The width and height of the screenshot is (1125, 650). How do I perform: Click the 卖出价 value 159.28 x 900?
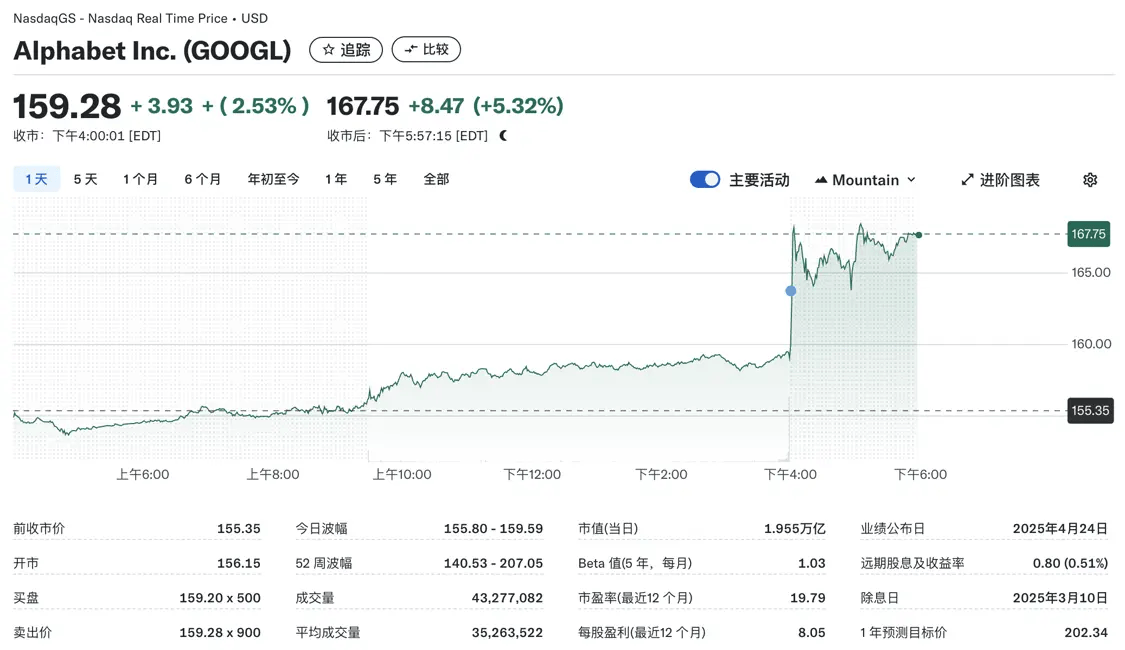pos(220,633)
